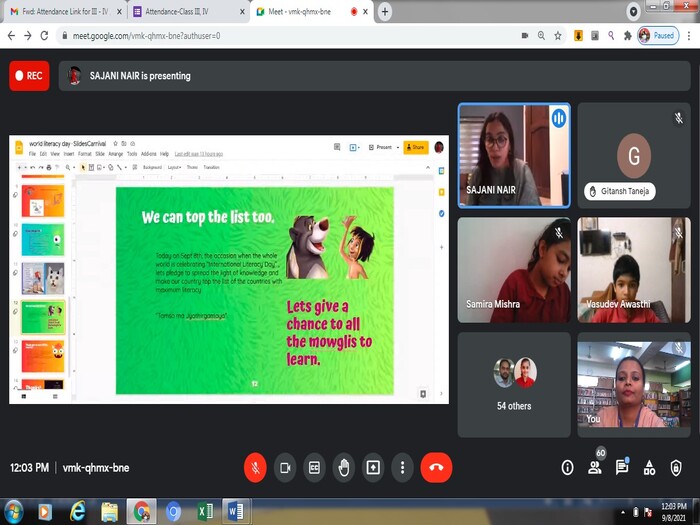Click meeting code vmk-qhmx-bne text

[x=96, y=468]
